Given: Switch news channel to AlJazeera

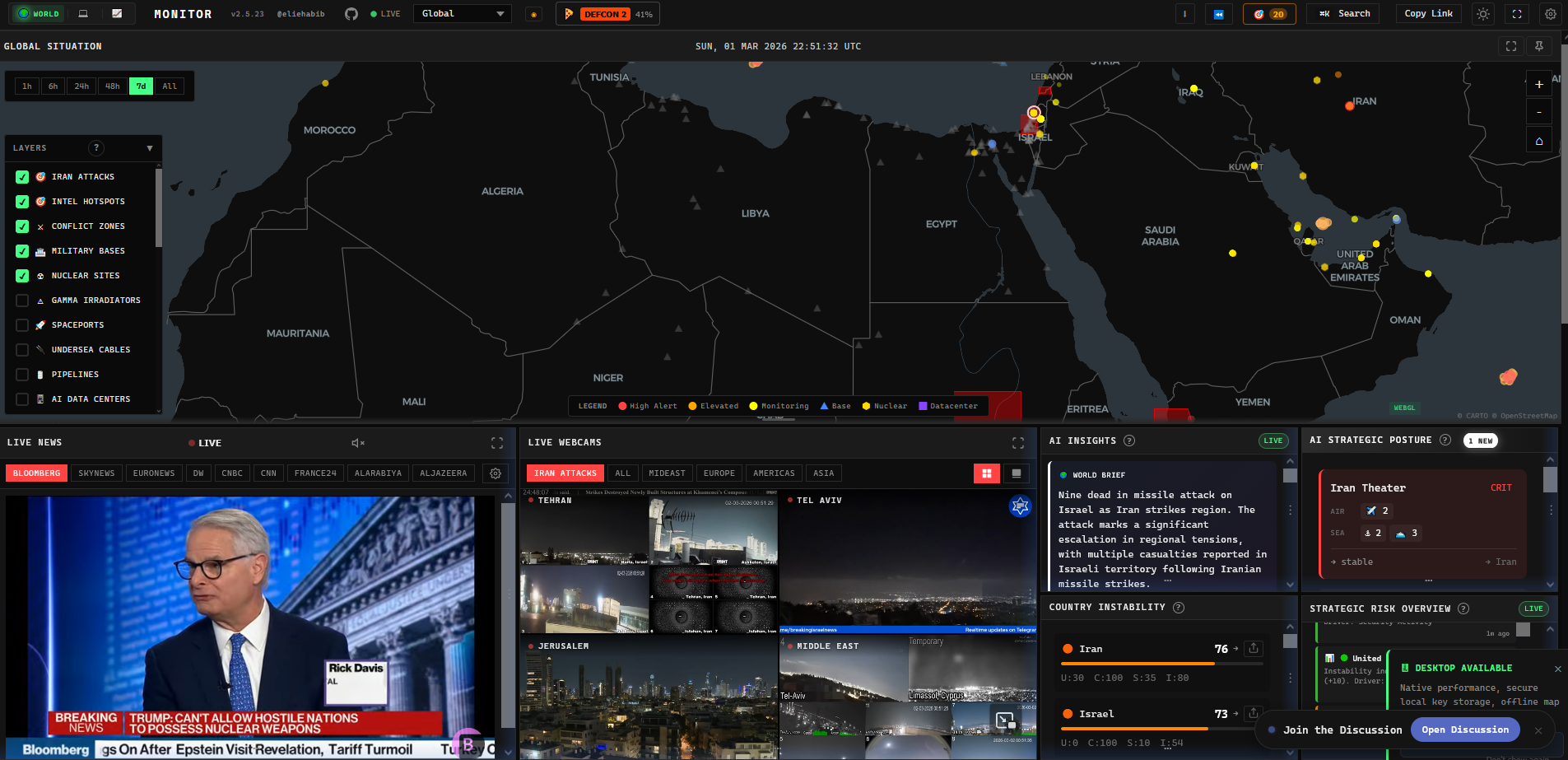Looking at the screenshot, I should point(443,473).
